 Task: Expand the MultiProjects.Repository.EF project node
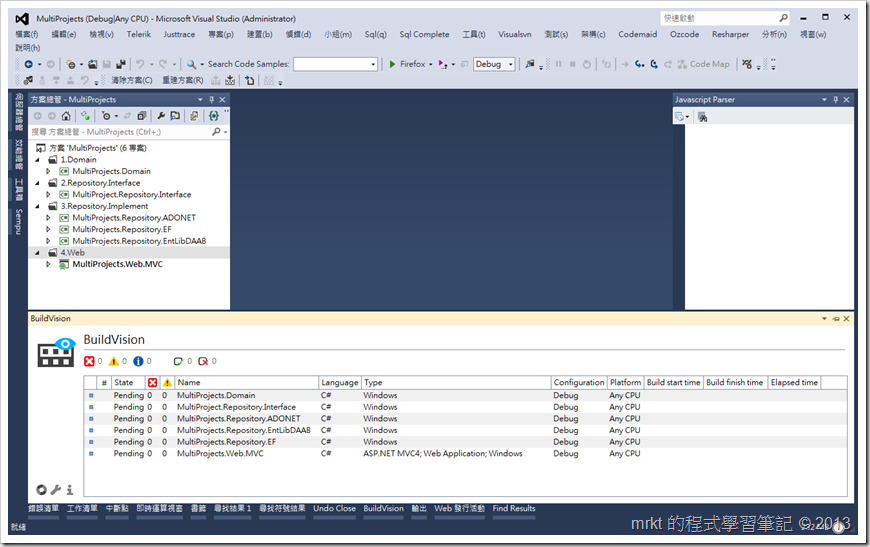[48, 230]
